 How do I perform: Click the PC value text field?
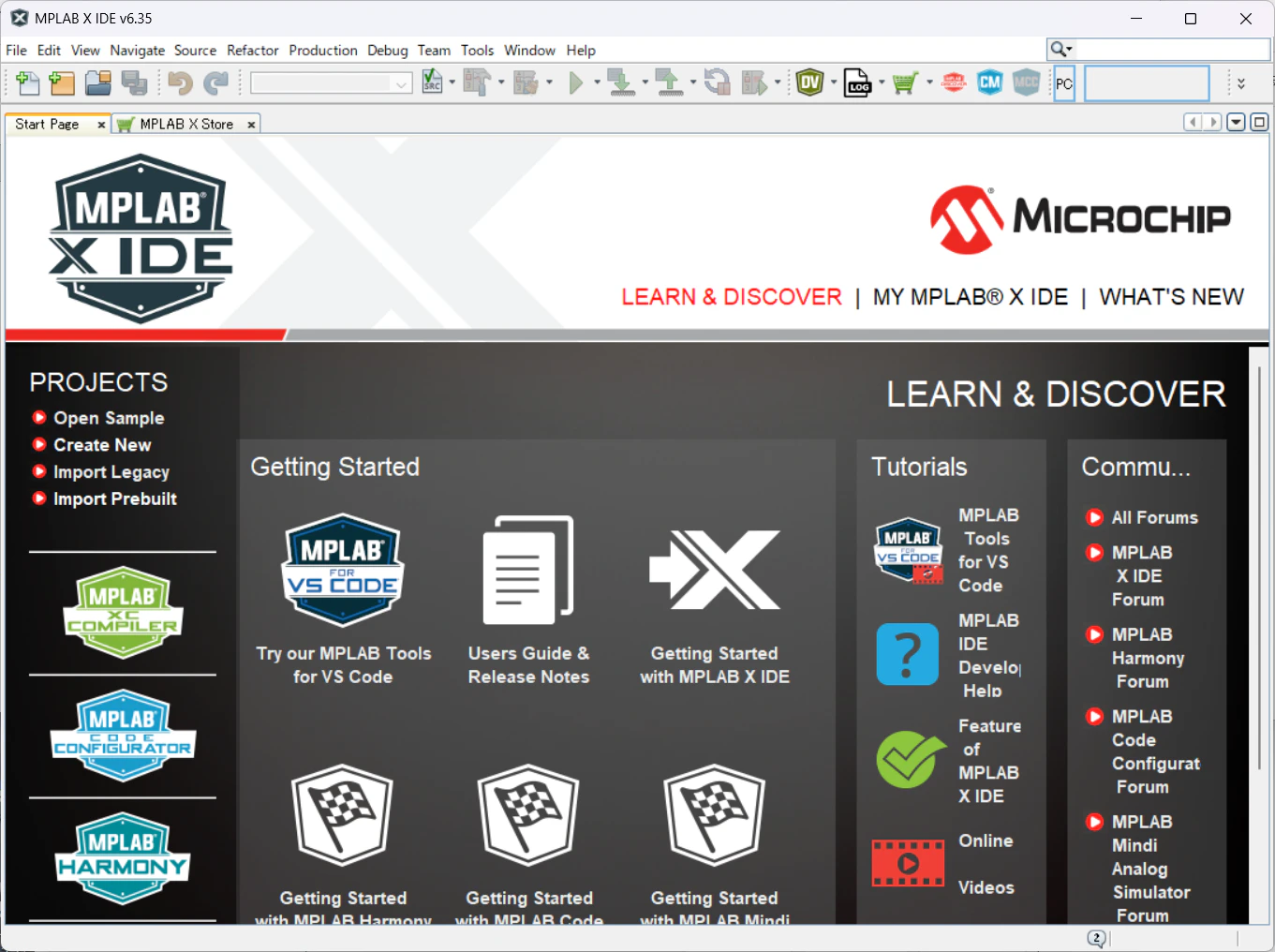tap(1147, 83)
